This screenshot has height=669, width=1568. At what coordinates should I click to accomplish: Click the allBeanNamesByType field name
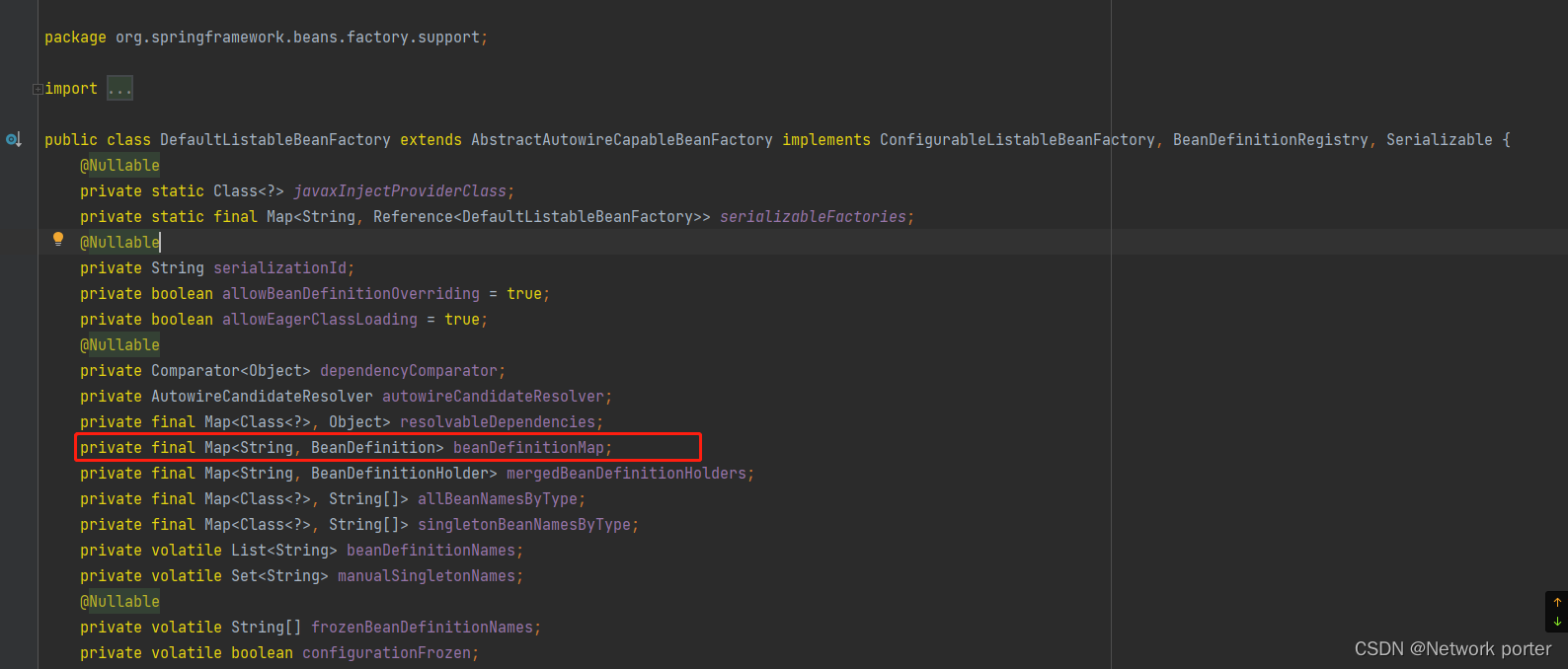tap(498, 499)
